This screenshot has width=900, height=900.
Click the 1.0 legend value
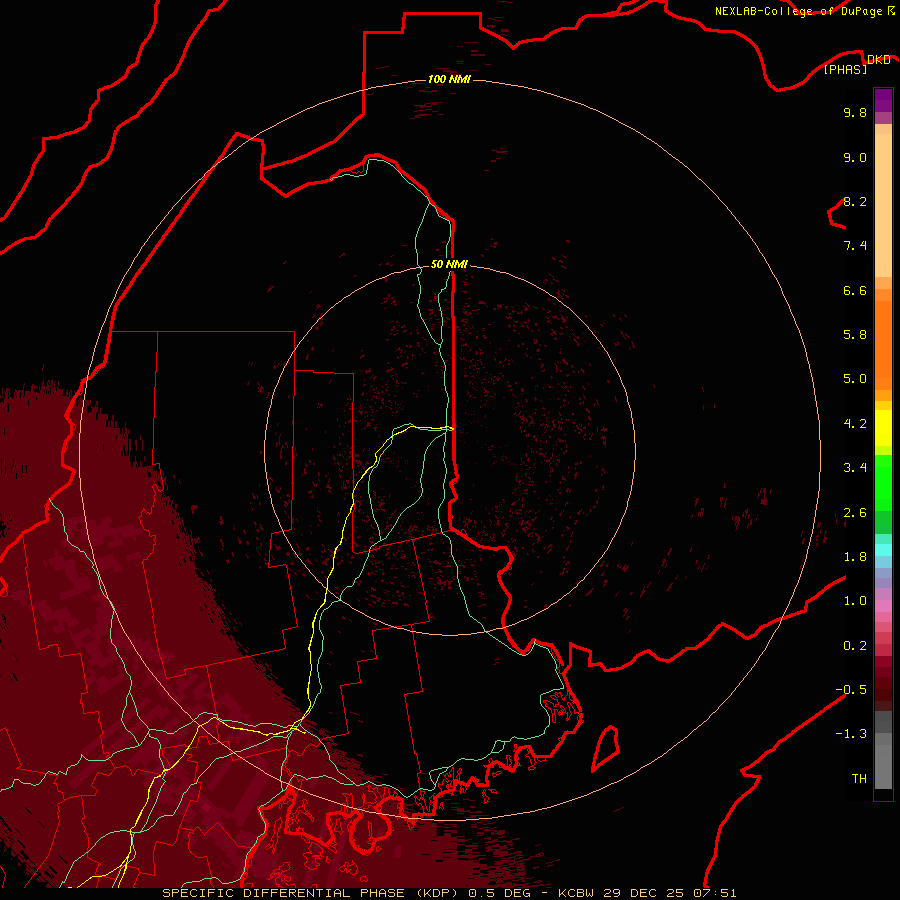click(x=855, y=601)
